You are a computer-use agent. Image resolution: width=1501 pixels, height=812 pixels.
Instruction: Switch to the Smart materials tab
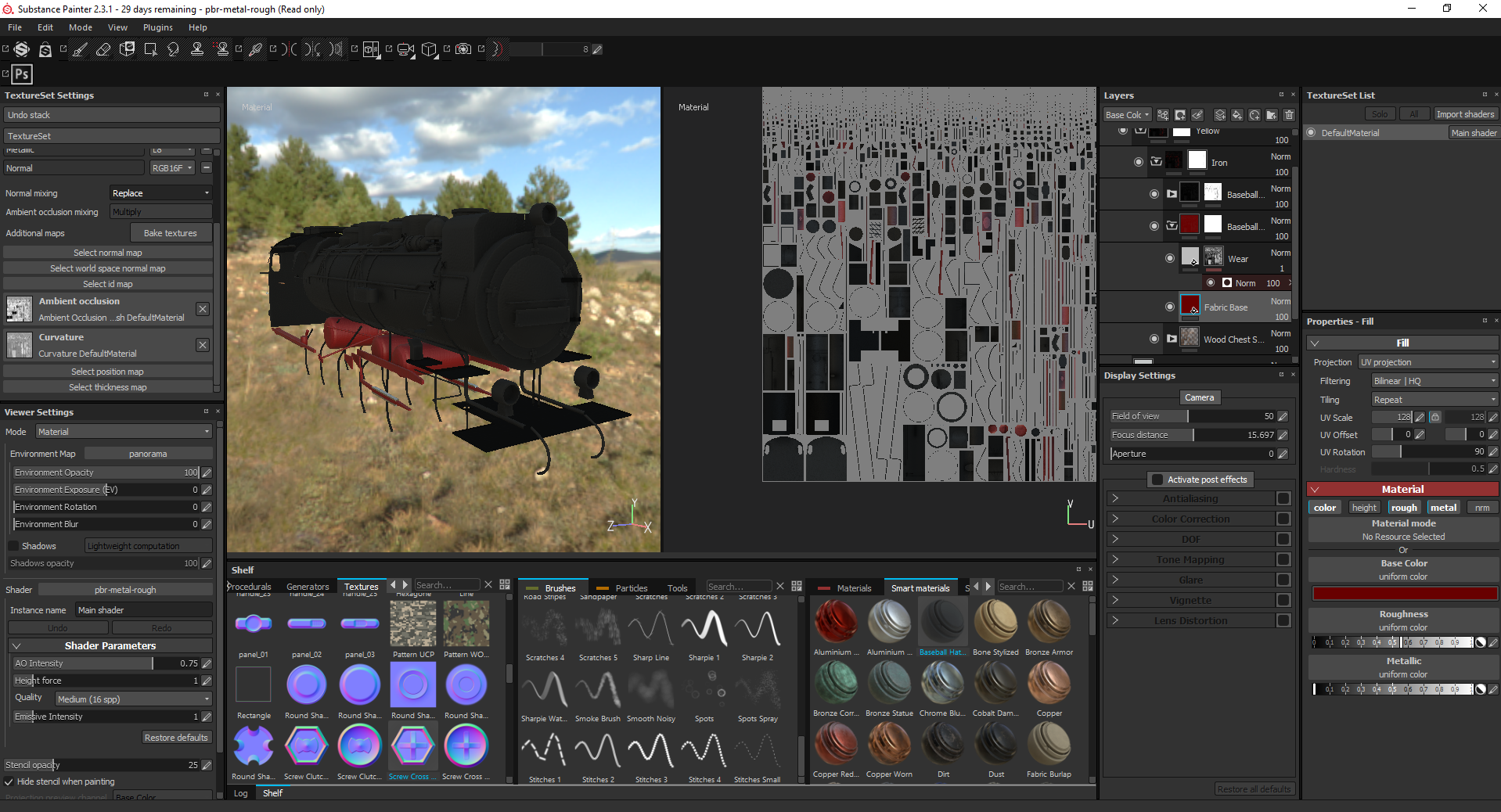[x=920, y=587]
